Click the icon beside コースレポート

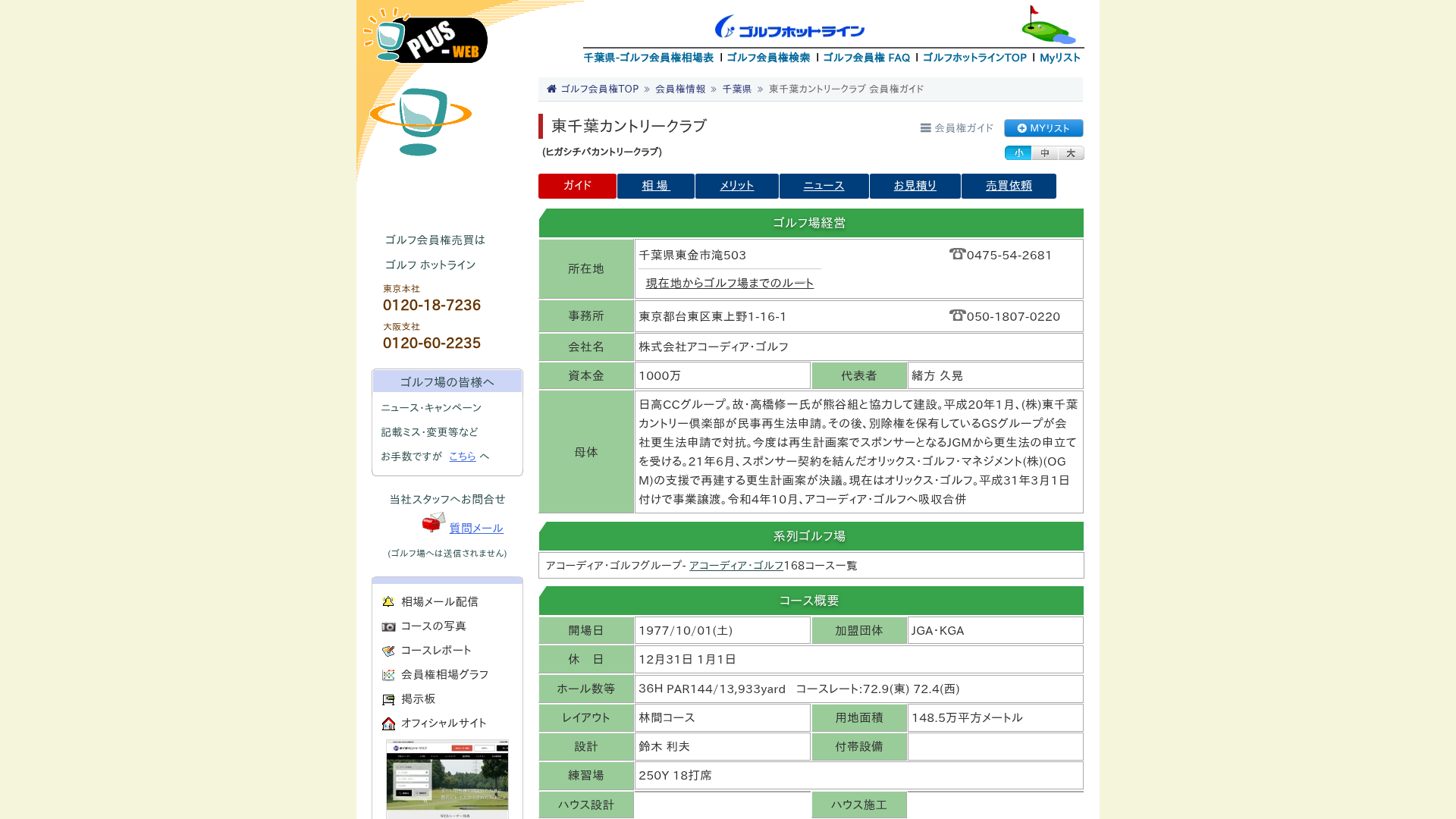pyautogui.click(x=388, y=651)
